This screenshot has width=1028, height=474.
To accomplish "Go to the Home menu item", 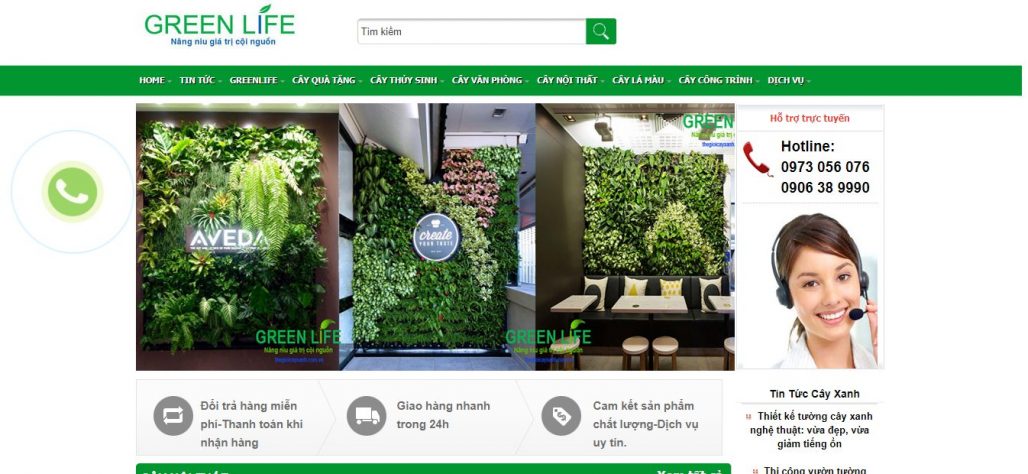I will [x=155, y=81].
